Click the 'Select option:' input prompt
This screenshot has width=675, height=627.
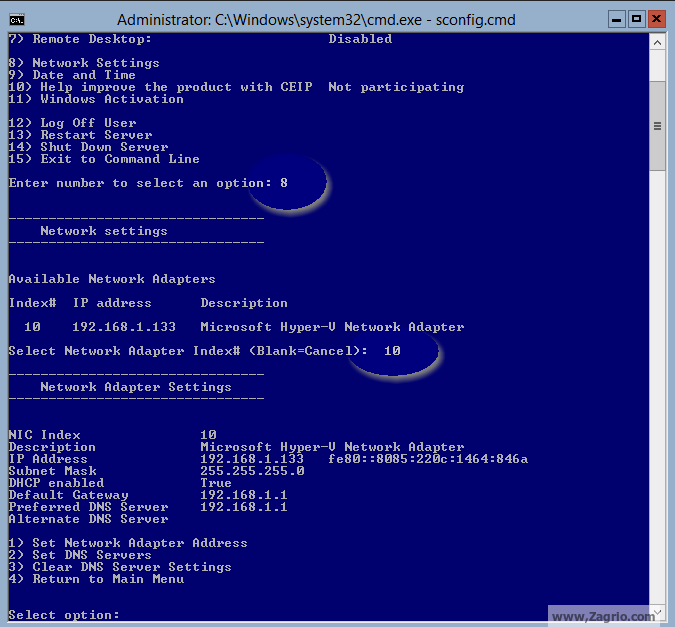[64, 615]
